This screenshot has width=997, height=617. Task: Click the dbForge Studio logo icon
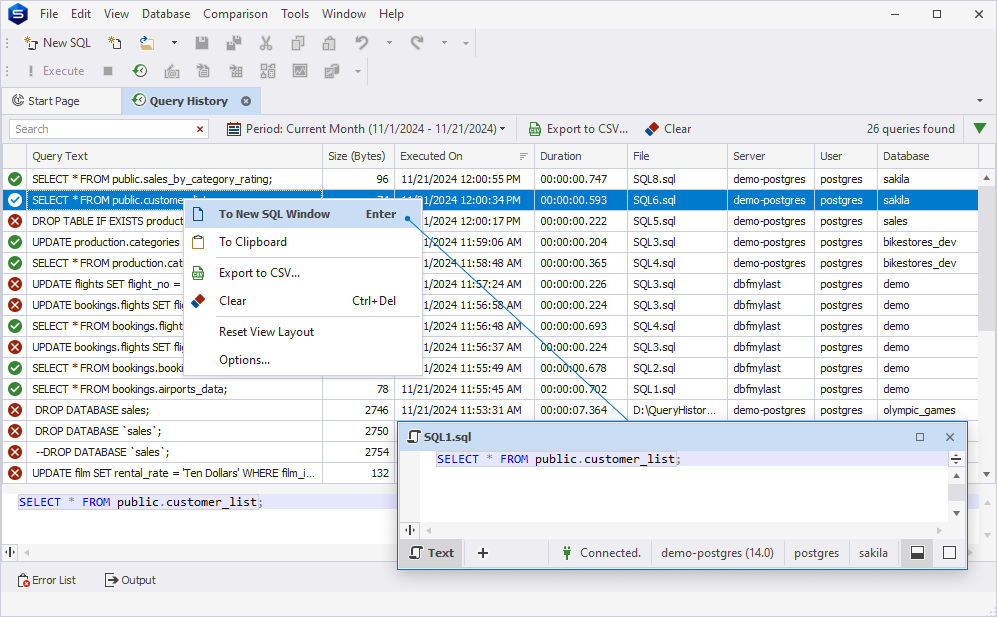pyautogui.click(x=18, y=13)
